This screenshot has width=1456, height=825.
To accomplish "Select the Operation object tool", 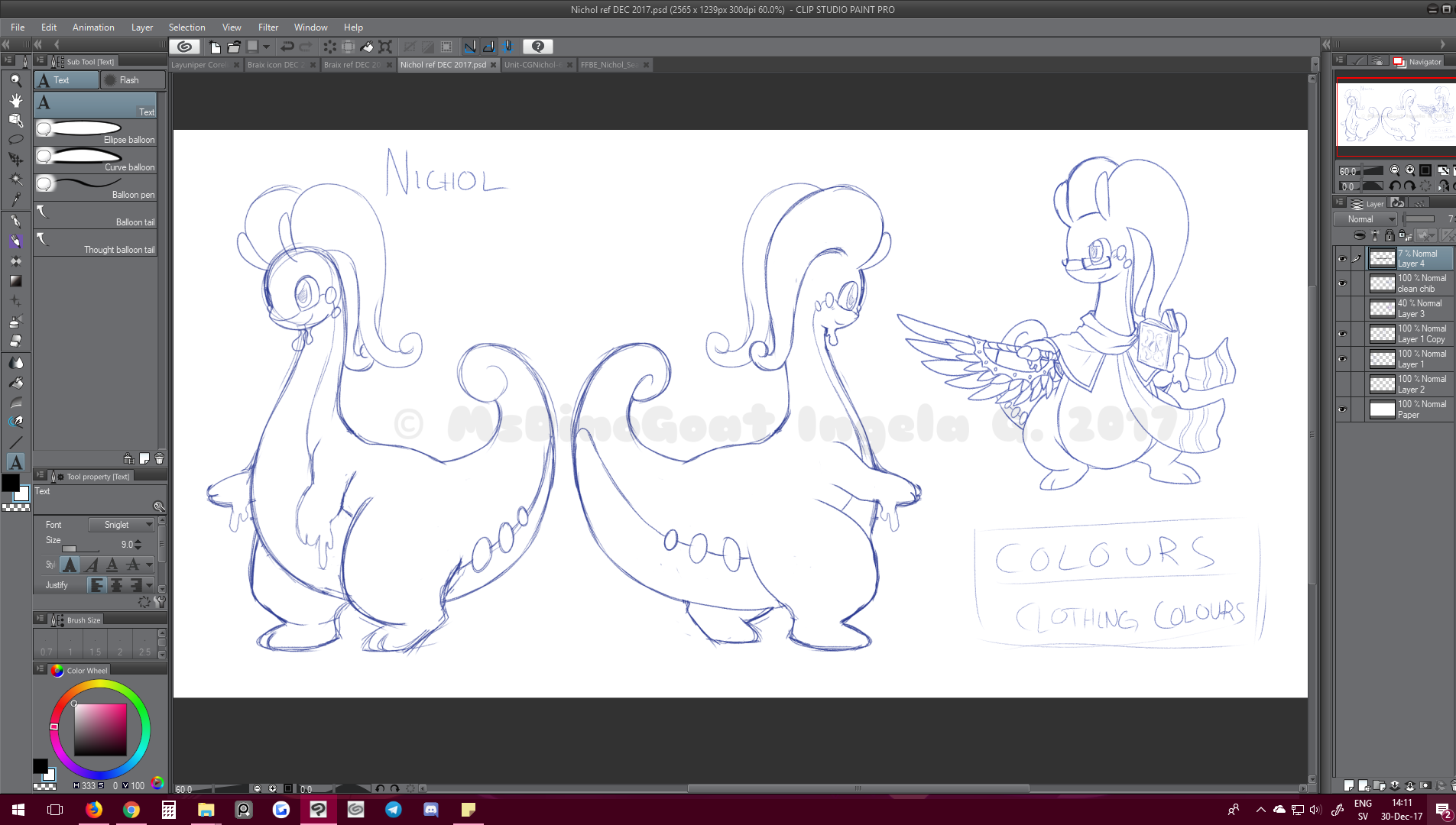I will (x=15, y=120).
